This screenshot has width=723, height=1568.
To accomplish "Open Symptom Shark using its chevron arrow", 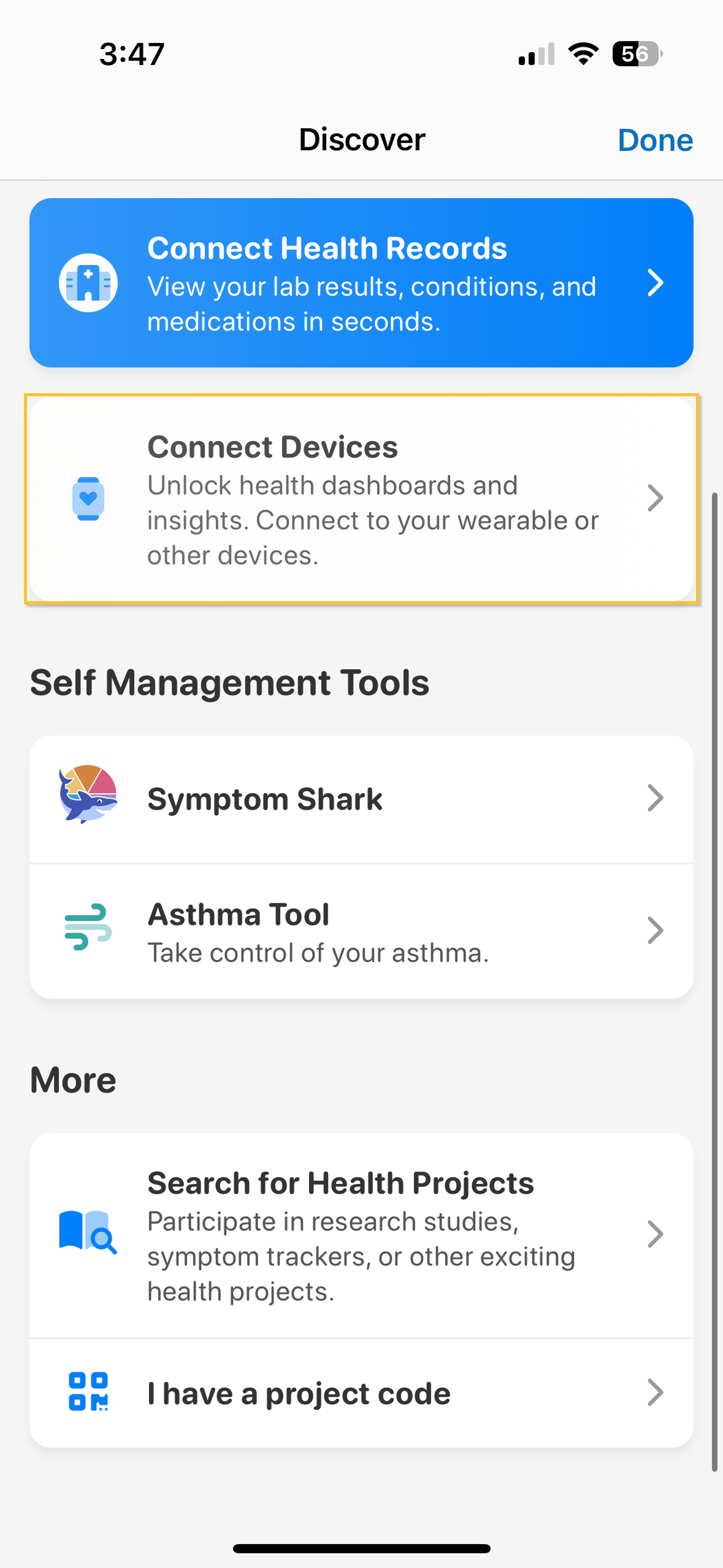I will point(656,798).
